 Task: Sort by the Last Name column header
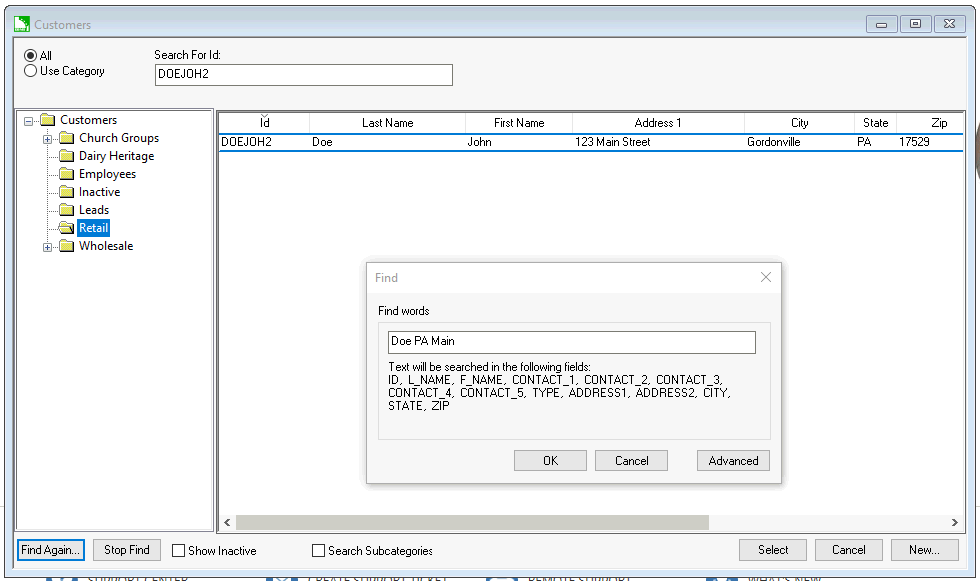(387, 123)
